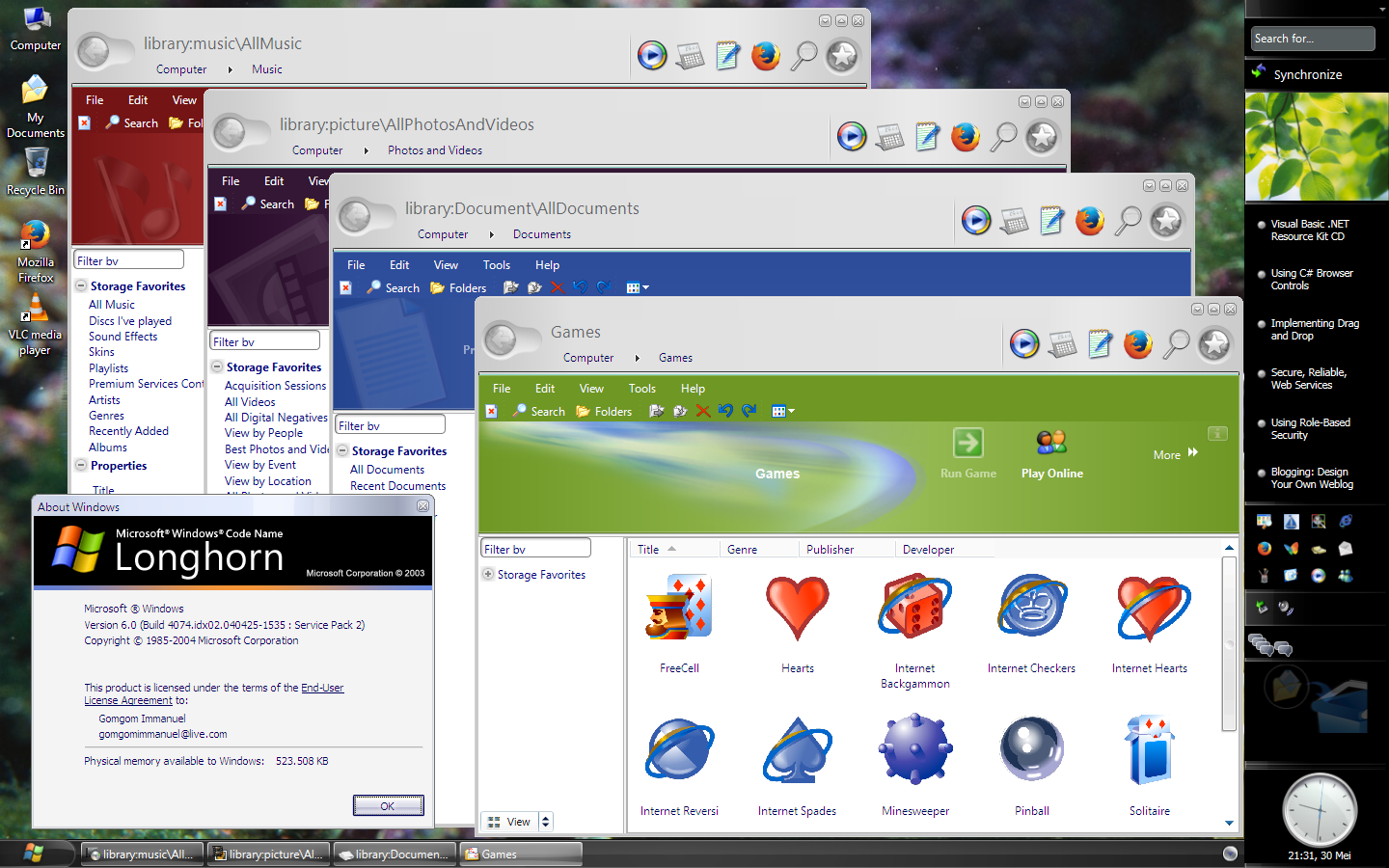Expand Storage Favorites in Games window
Screen dimensions: 1389x868
tap(488, 574)
